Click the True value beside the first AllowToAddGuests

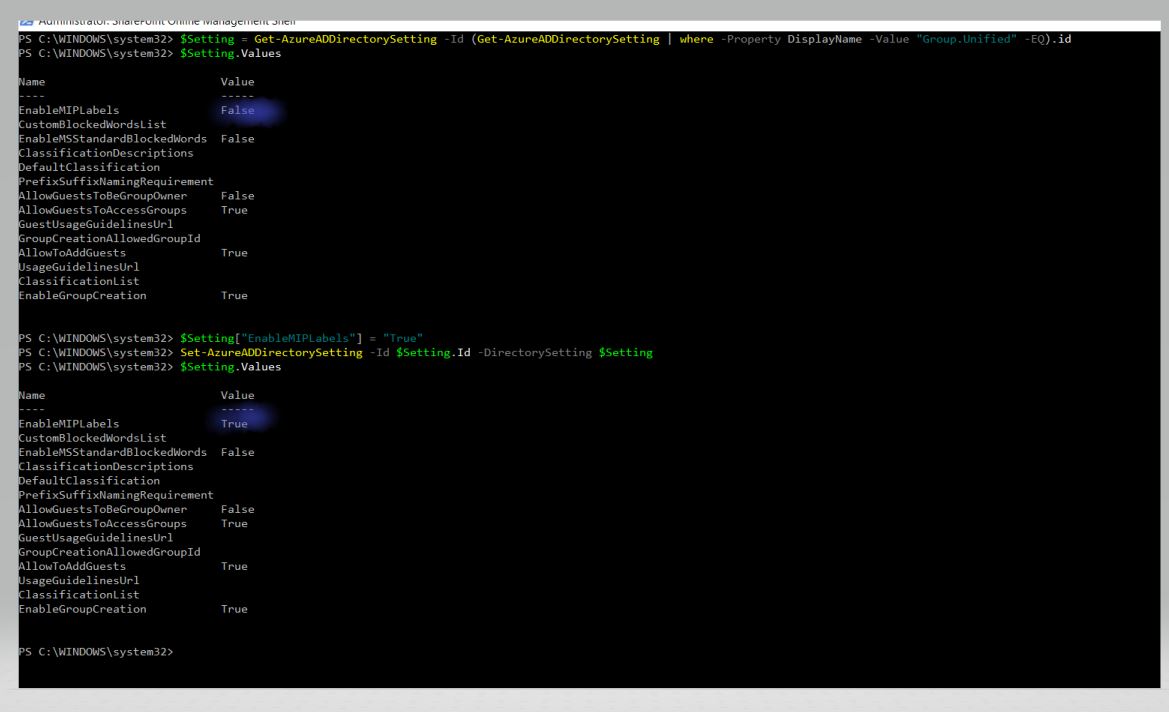click(x=234, y=253)
